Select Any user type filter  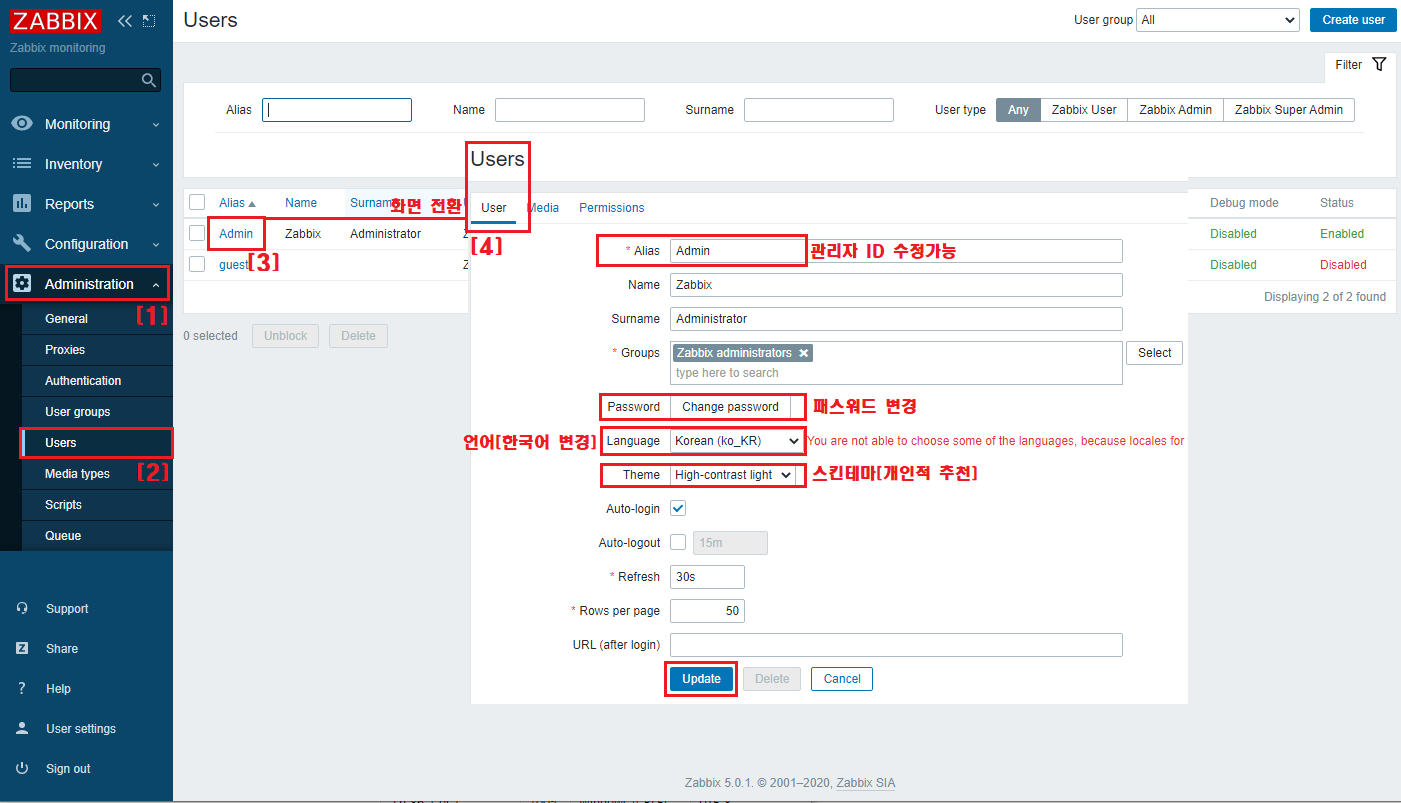(x=1018, y=110)
